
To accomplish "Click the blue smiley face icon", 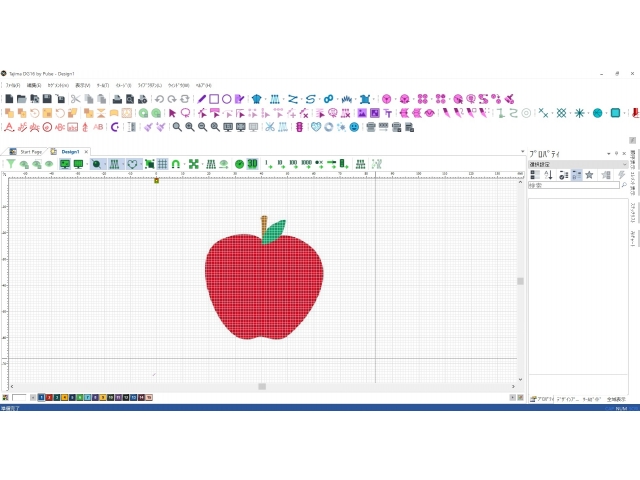I will tap(354, 127).
